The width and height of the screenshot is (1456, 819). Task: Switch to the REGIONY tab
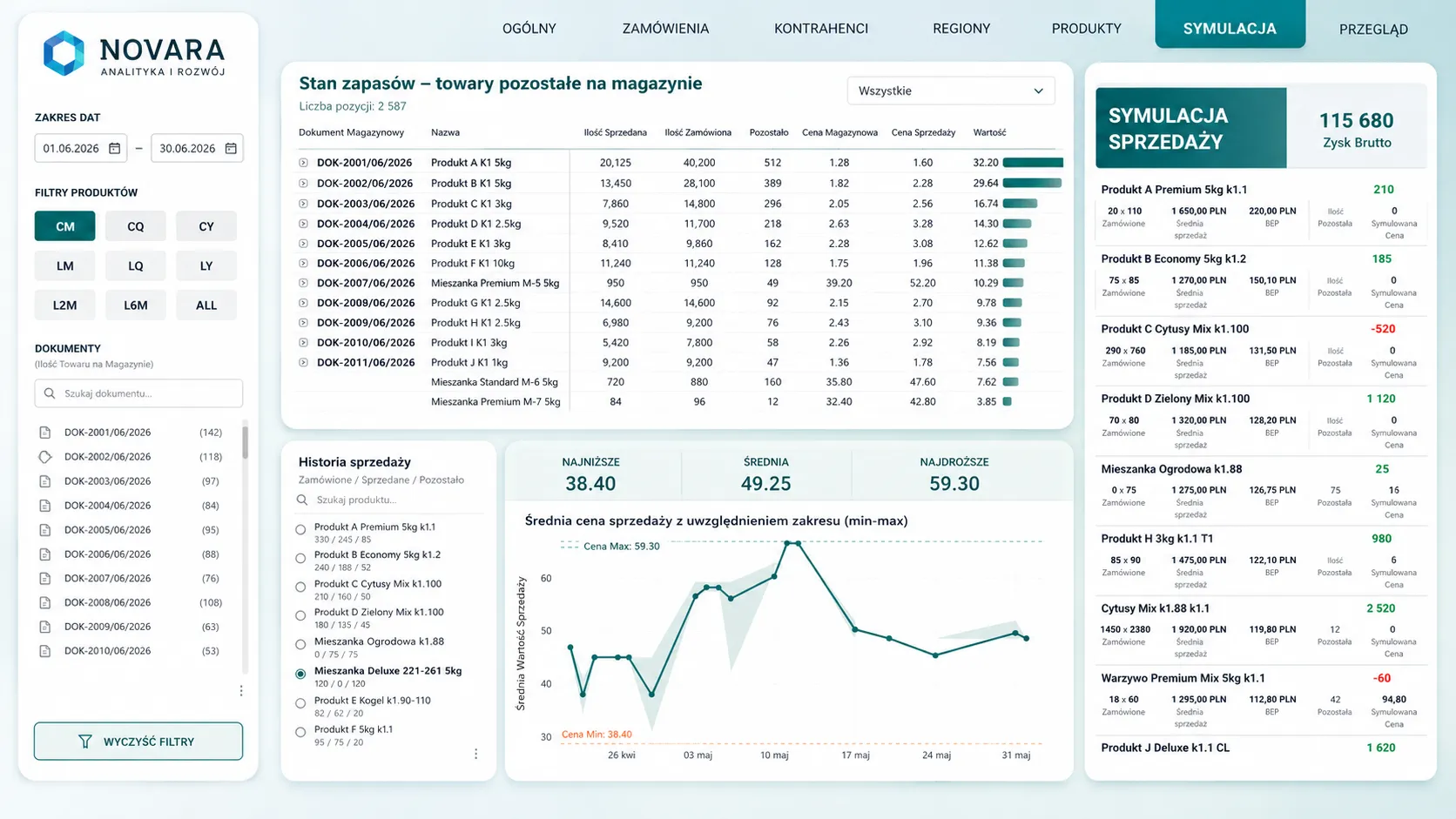click(961, 29)
